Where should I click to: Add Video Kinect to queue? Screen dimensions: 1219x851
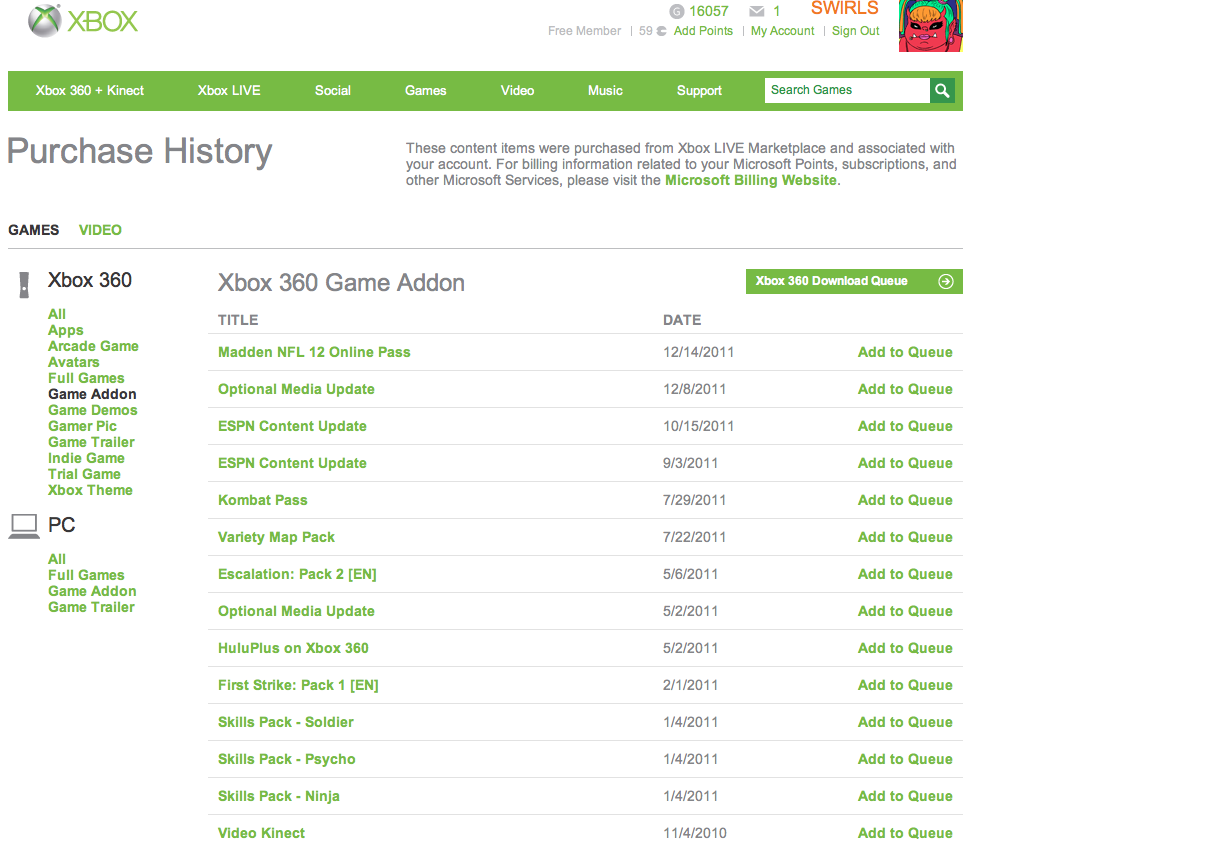905,833
